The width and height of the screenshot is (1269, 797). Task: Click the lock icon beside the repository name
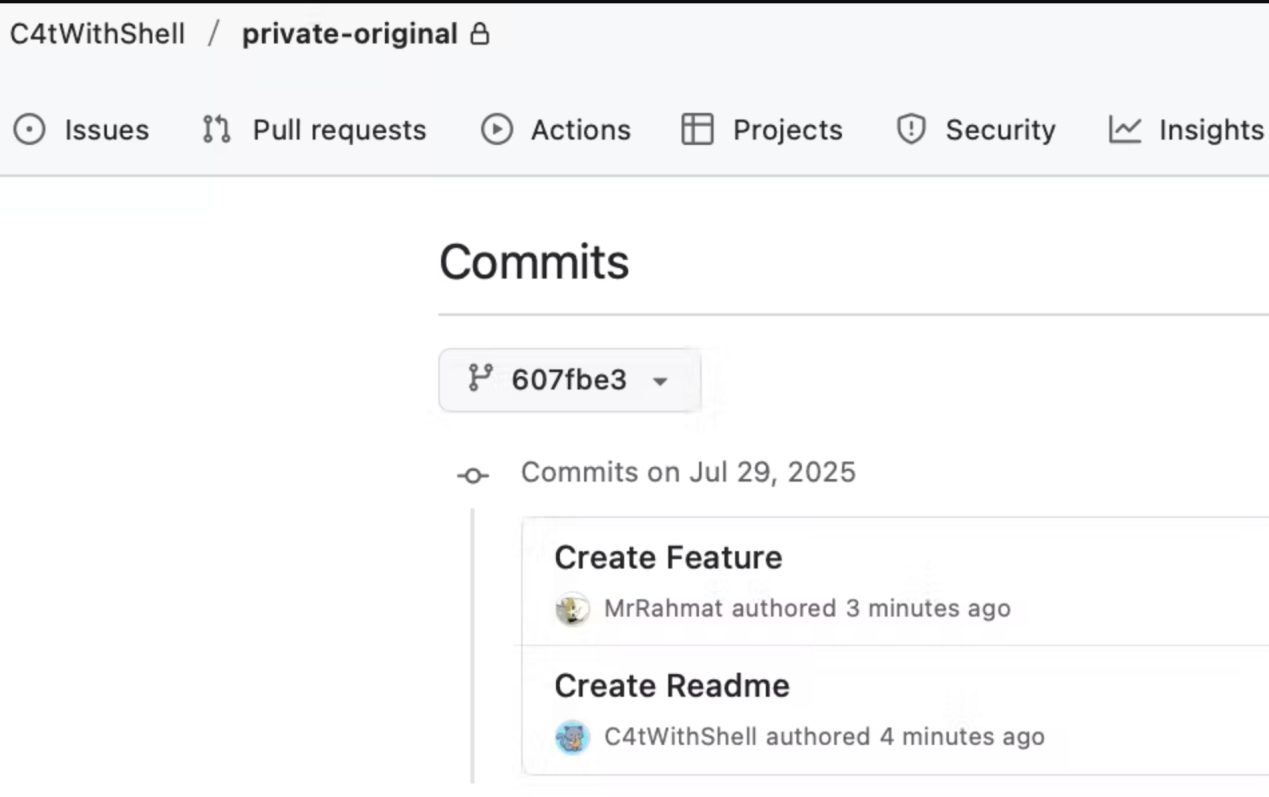pyautogui.click(x=480, y=33)
